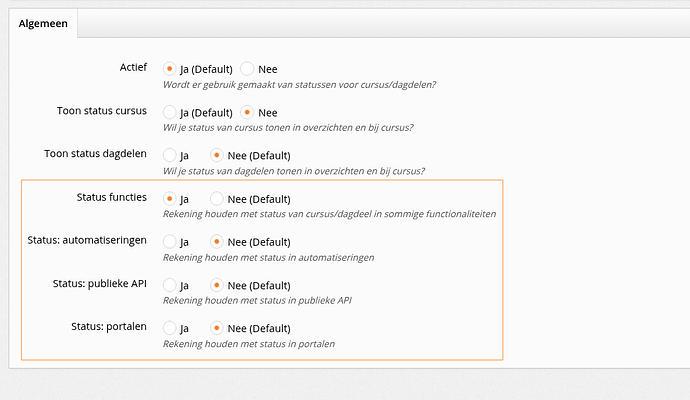The image size is (690, 400).
Task: Set Status: portalen to Ja
Action: [x=170, y=328]
